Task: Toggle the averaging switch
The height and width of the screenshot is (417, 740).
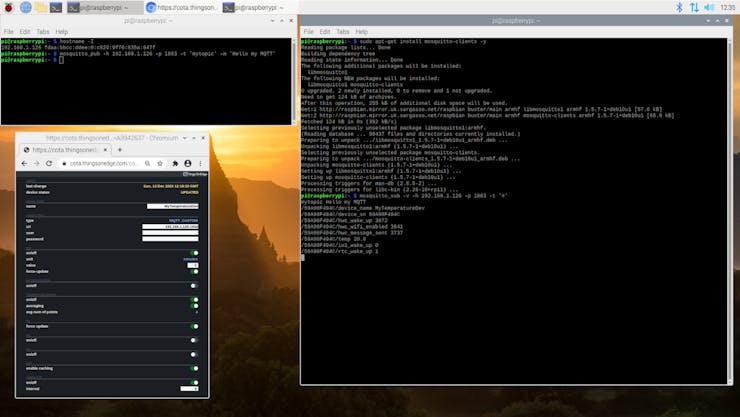Action: pos(194,306)
